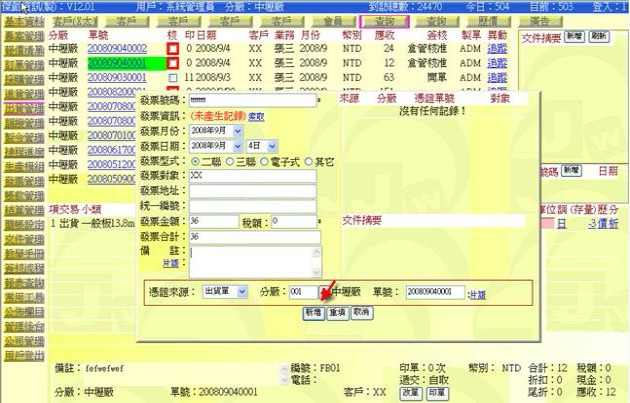Click the branch lookup button beside 001
This screenshot has height=403, width=630.
323,292
